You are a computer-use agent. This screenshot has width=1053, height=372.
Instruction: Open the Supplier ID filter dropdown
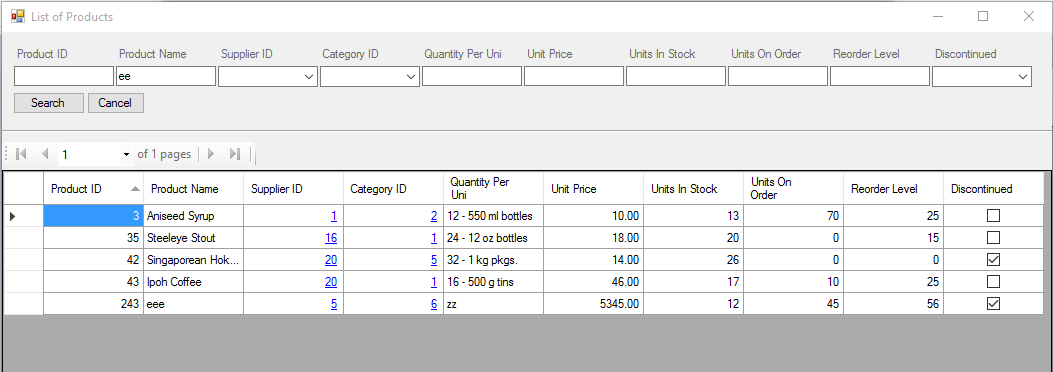pyautogui.click(x=310, y=77)
